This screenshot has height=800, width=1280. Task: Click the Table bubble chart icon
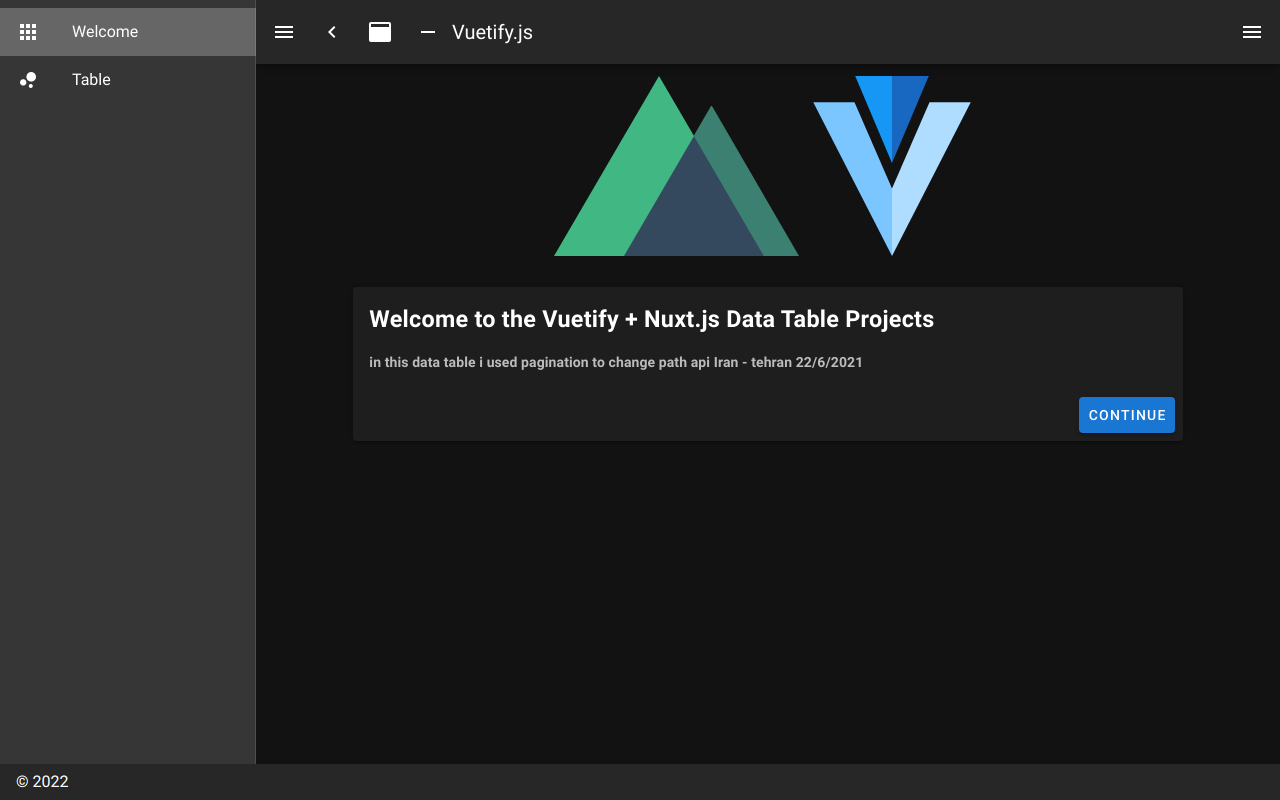pyautogui.click(x=28, y=80)
